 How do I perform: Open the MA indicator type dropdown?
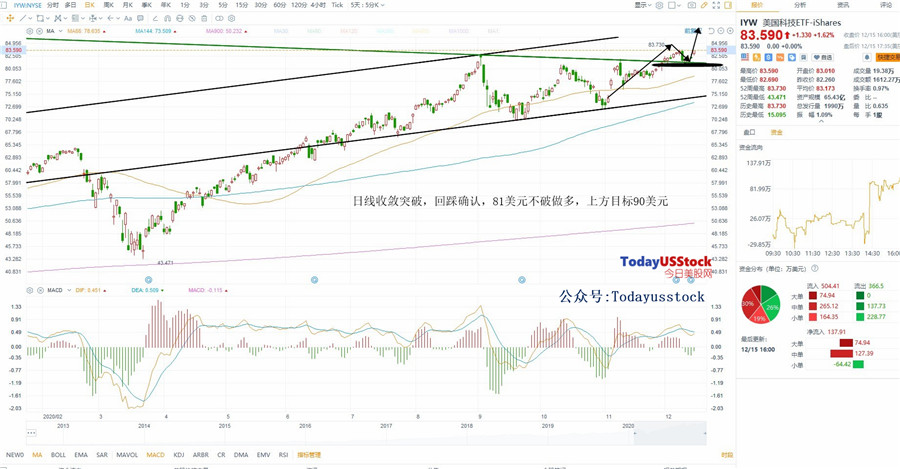point(61,31)
